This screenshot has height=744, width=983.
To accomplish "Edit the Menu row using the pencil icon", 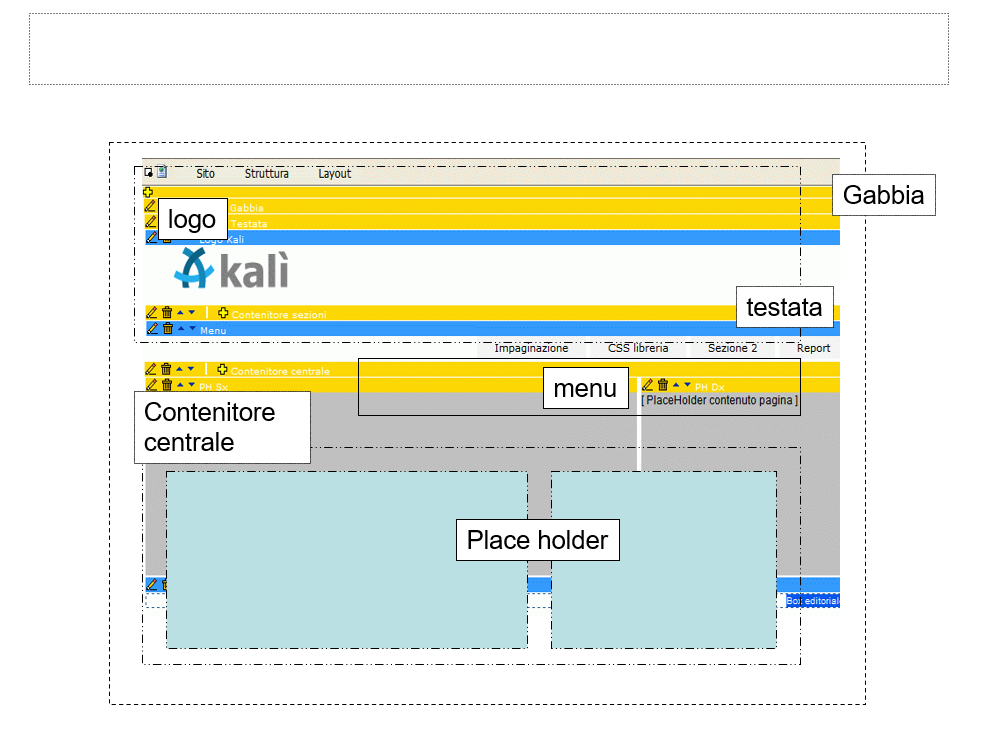I will tap(152, 328).
